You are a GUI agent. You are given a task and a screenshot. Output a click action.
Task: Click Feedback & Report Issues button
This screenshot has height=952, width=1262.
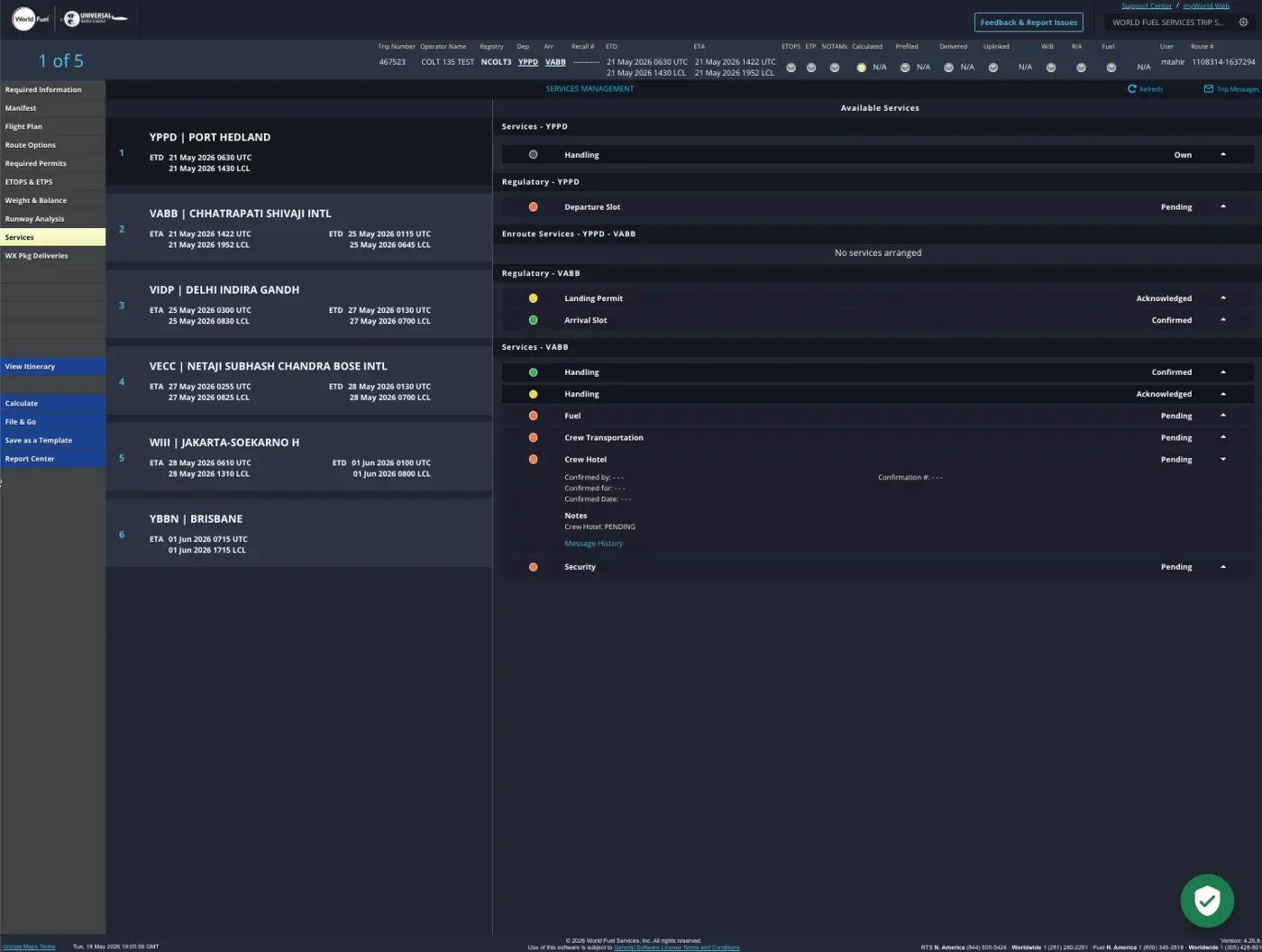click(x=1029, y=23)
